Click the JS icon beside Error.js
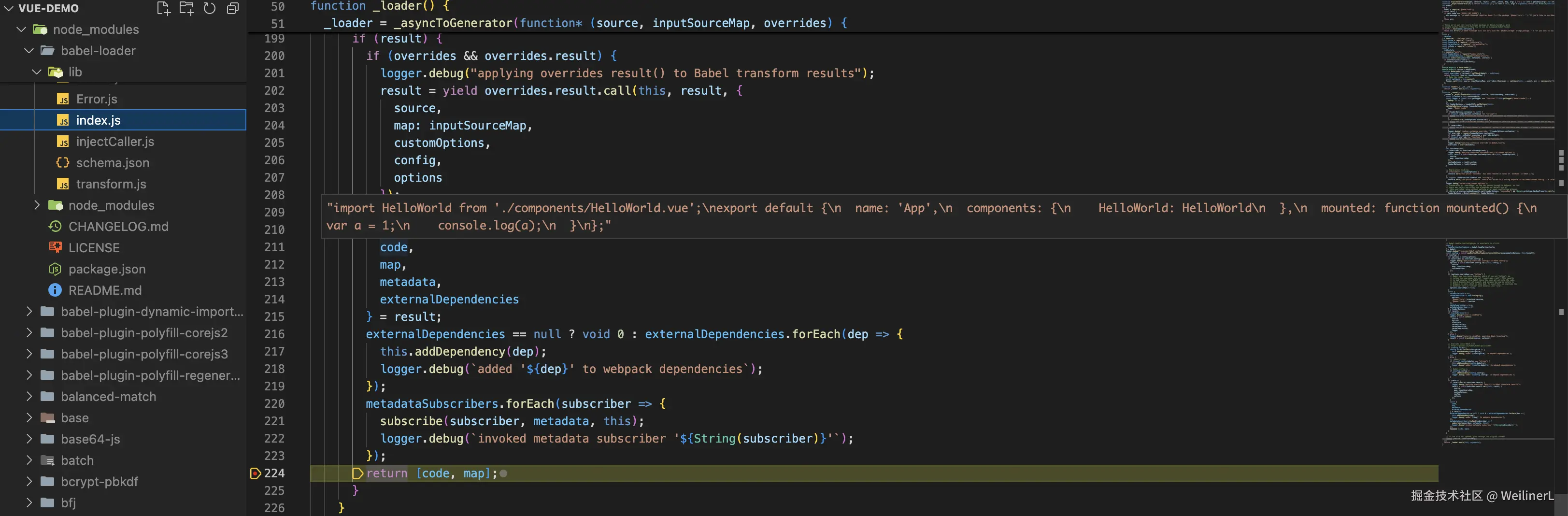The width and height of the screenshot is (1568, 516). 63,99
